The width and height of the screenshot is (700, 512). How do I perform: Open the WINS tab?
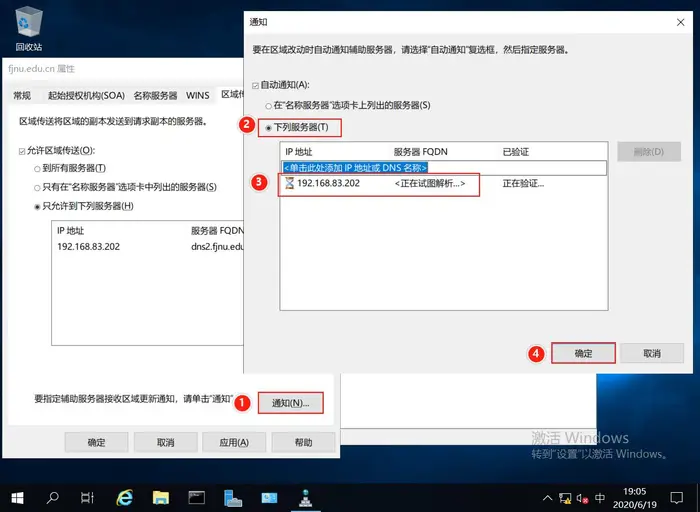(x=197, y=96)
